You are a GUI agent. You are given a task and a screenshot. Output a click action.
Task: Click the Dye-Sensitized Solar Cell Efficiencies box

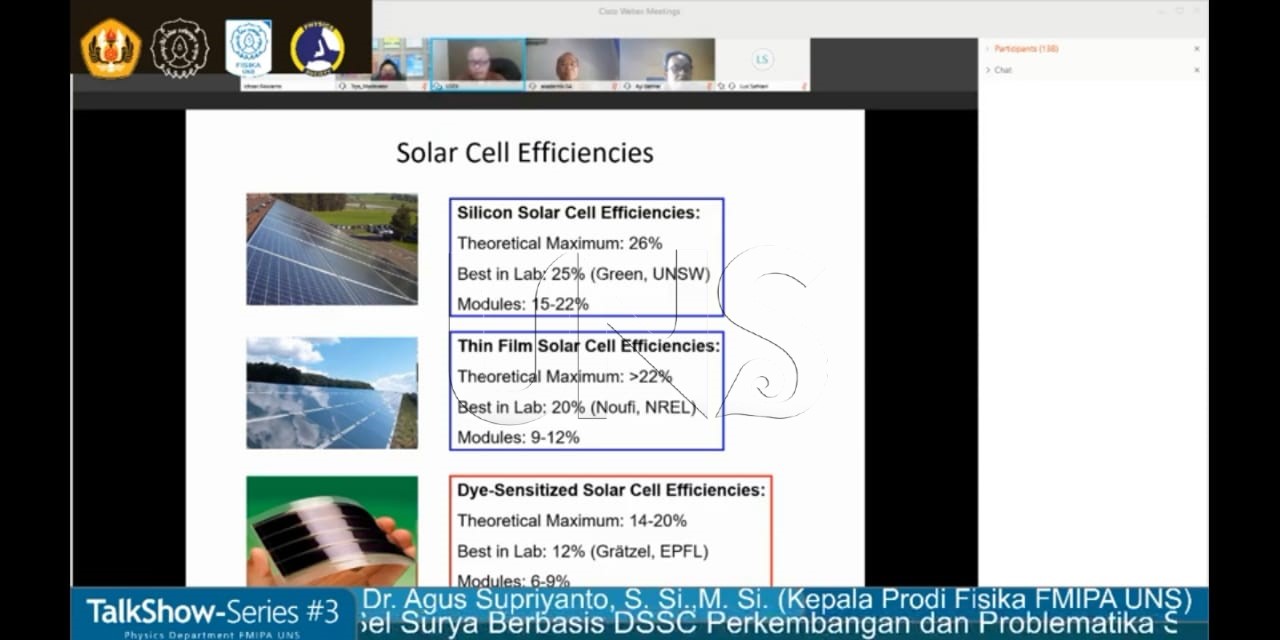pos(610,531)
